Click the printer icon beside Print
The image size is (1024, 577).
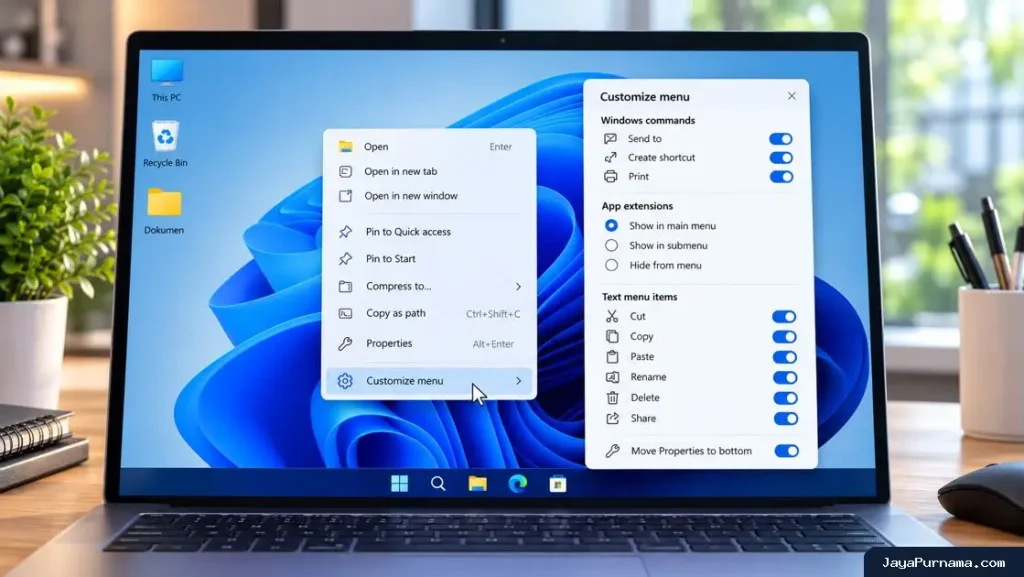tap(611, 176)
